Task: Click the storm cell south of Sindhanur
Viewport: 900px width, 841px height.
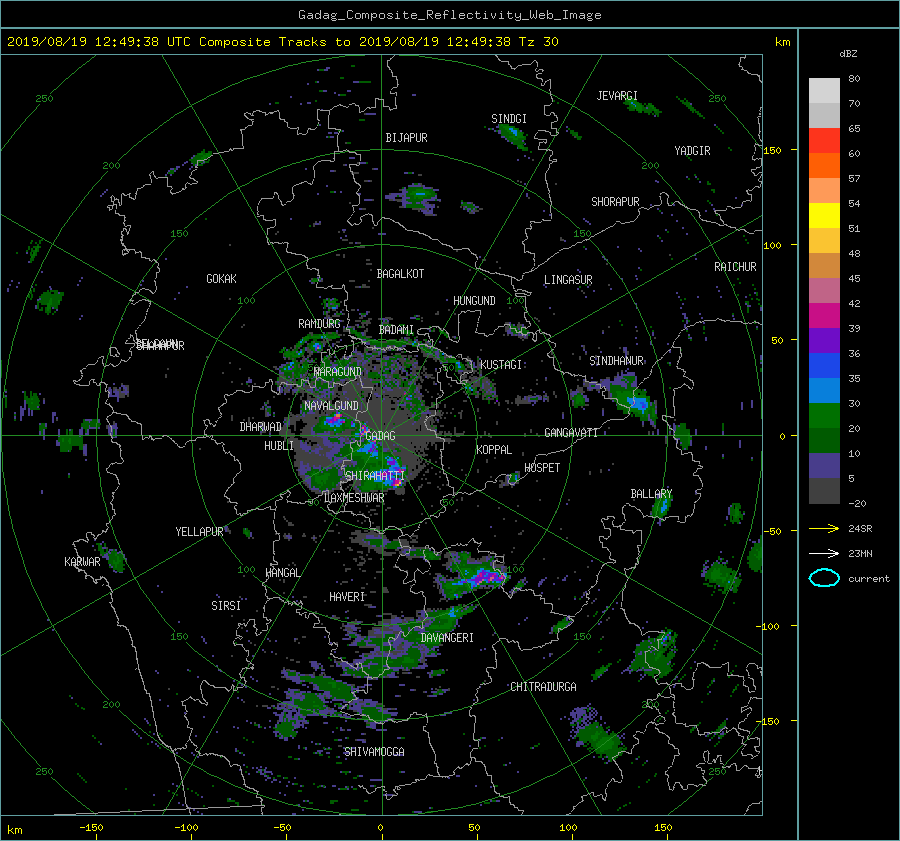Action: [633, 399]
